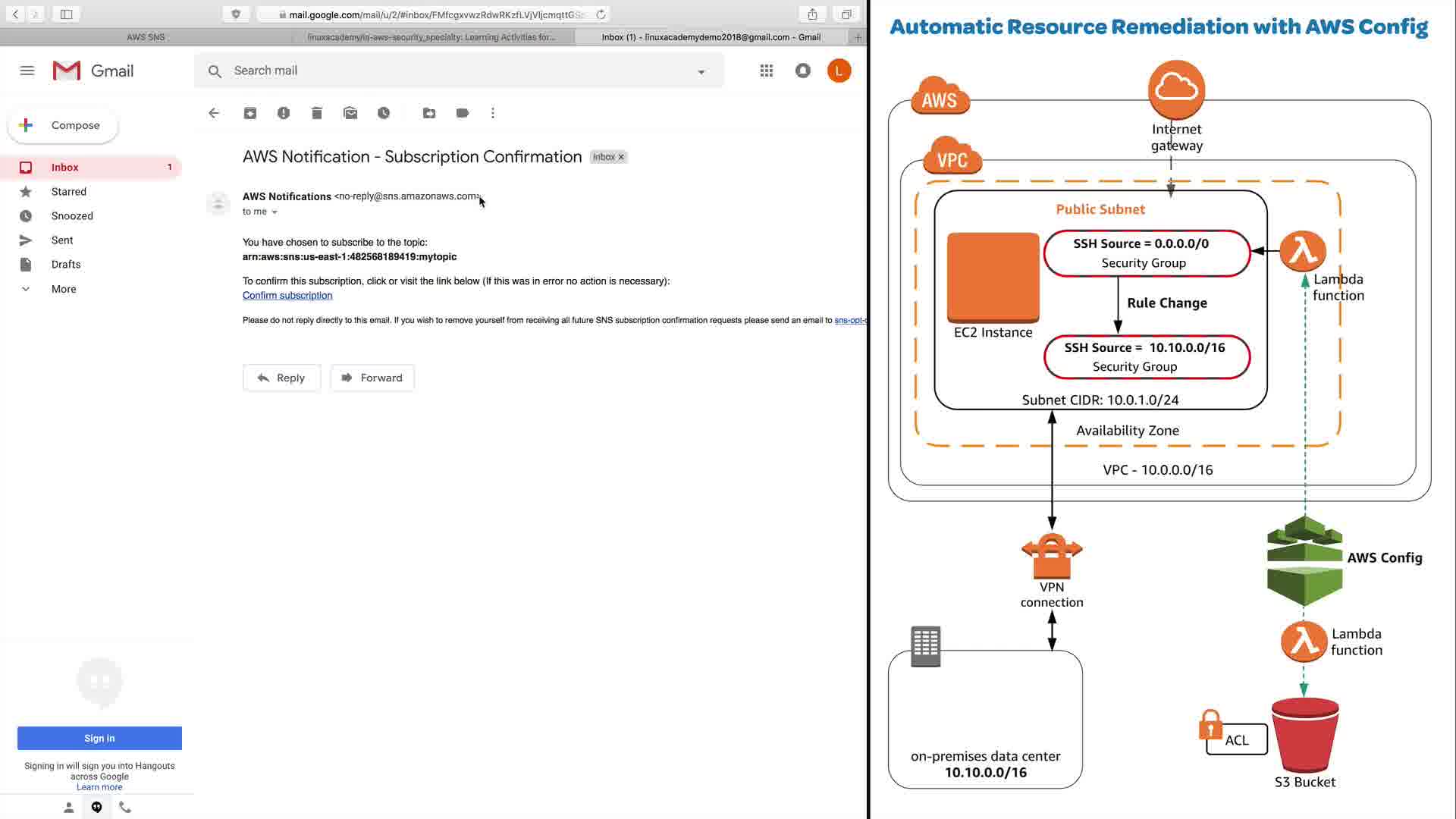Image resolution: width=1456 pixels, height=819 pixels.
Task: Click the Move to folder icon
Action: pos(429,113)
